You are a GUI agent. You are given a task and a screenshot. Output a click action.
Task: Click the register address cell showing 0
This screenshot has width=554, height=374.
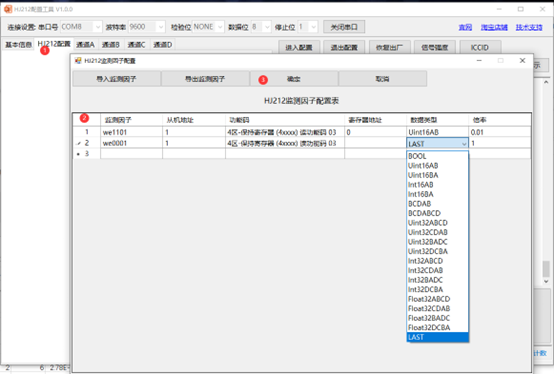tap(375, 132)
